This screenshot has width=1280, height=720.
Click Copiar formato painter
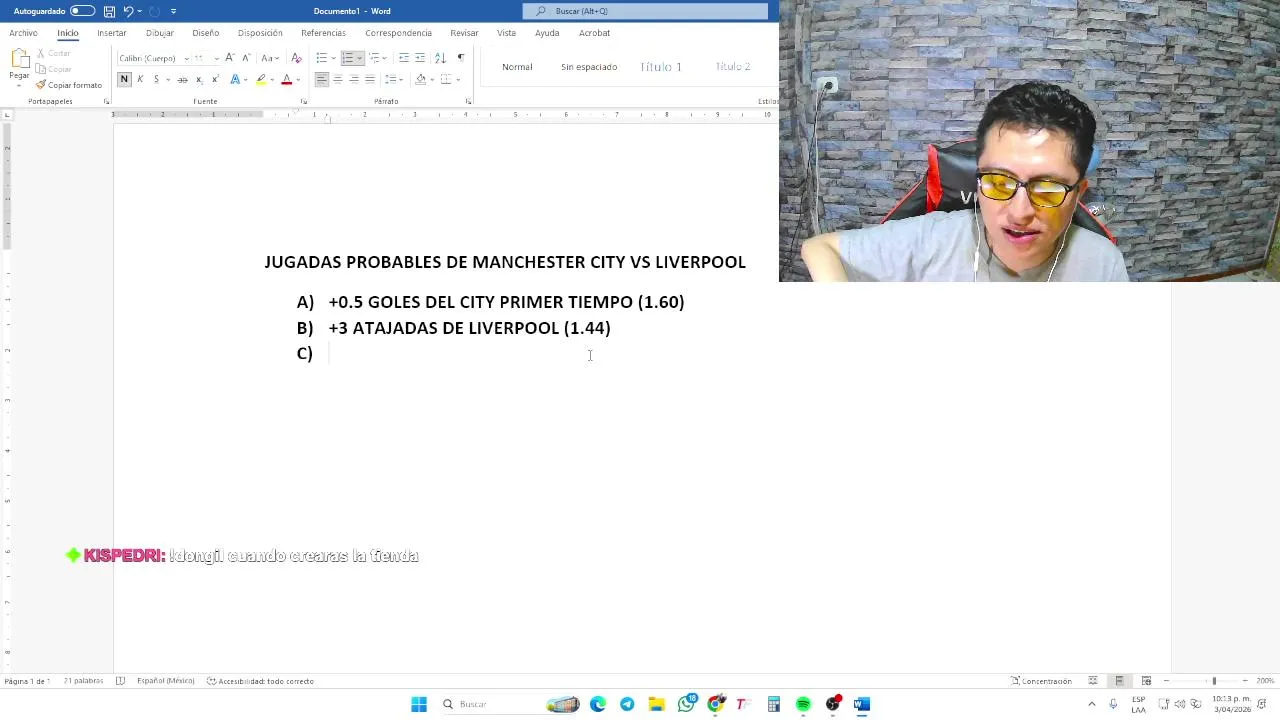pos(69,85)
